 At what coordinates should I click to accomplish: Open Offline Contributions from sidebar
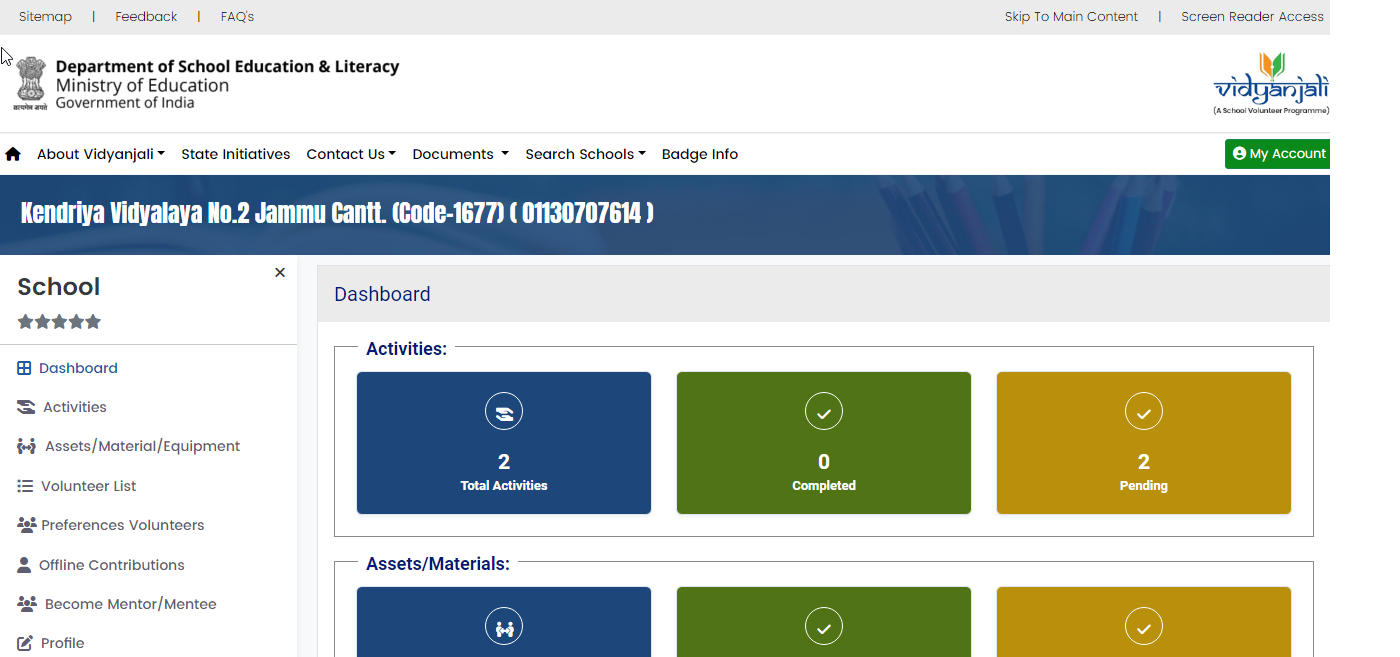click(x=111, y=565)
